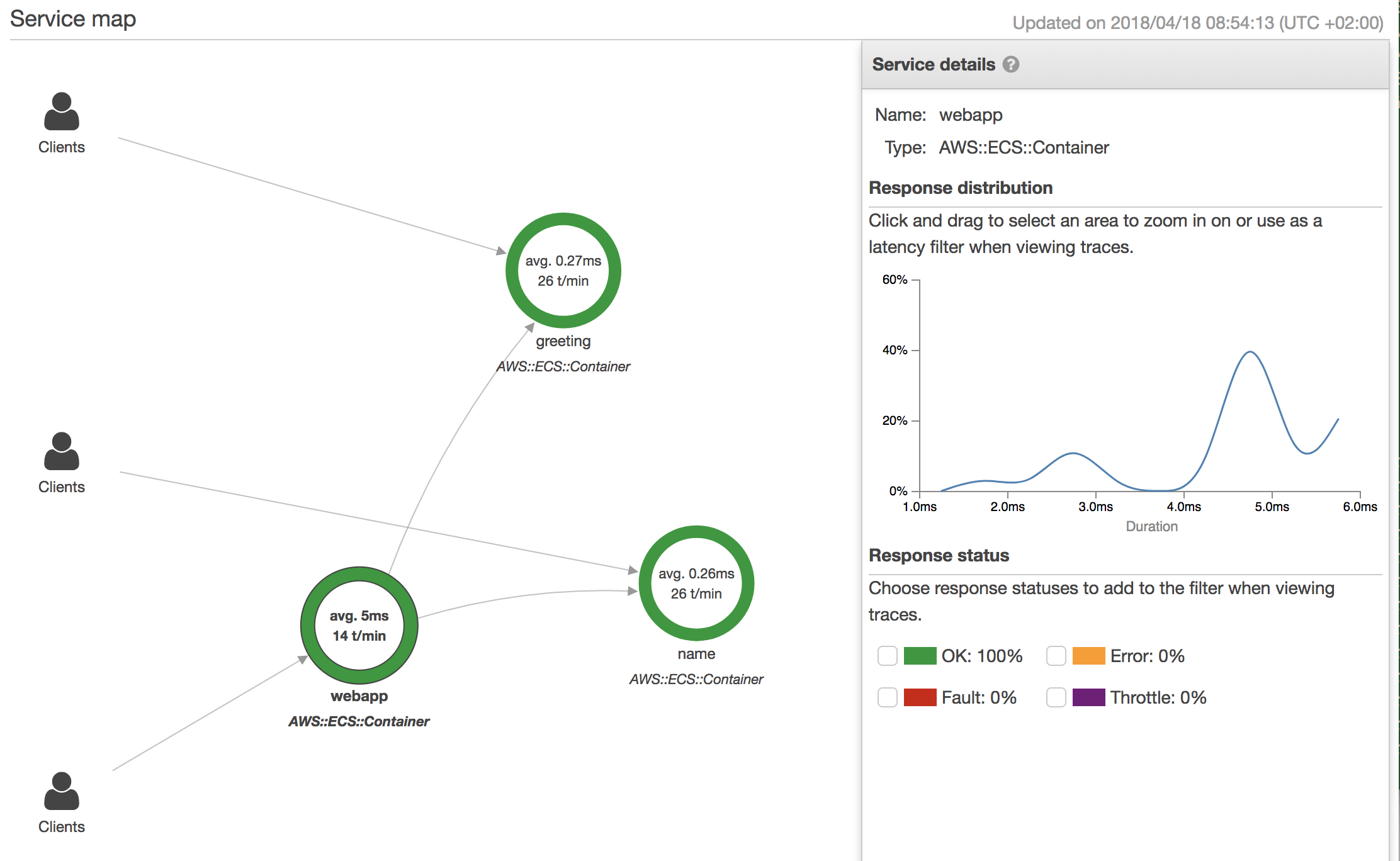Click the bottom Clients user icon

[x=62, y=791]
